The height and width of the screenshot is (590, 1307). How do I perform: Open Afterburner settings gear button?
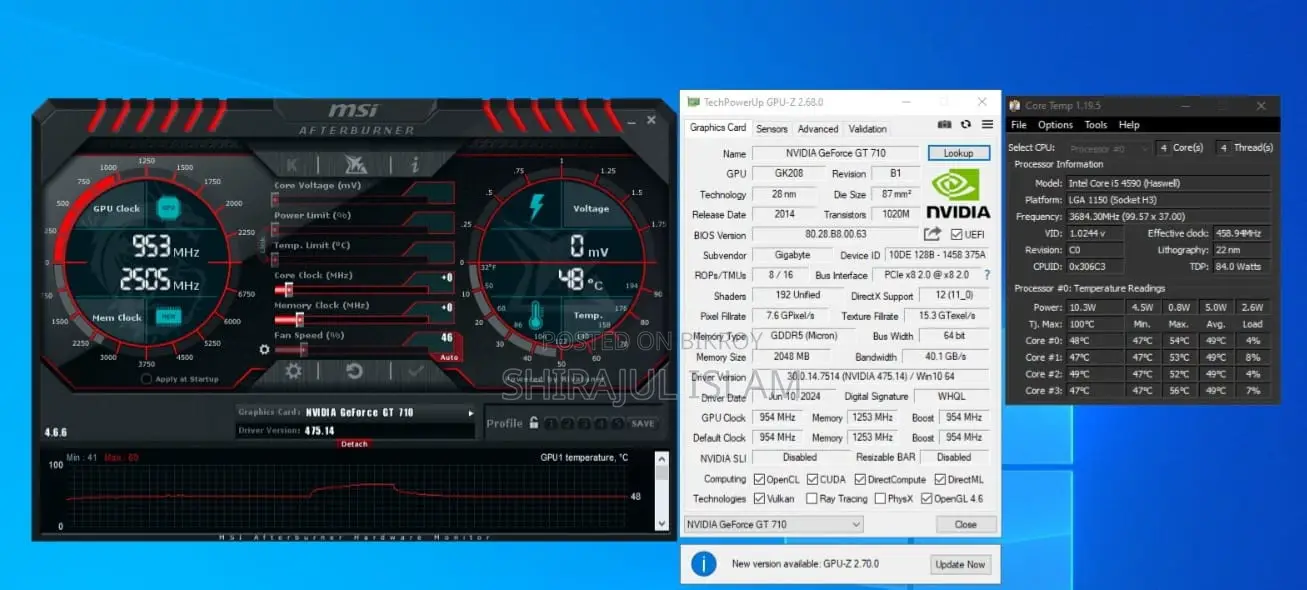pyautogui.click(x=293, y=371)
